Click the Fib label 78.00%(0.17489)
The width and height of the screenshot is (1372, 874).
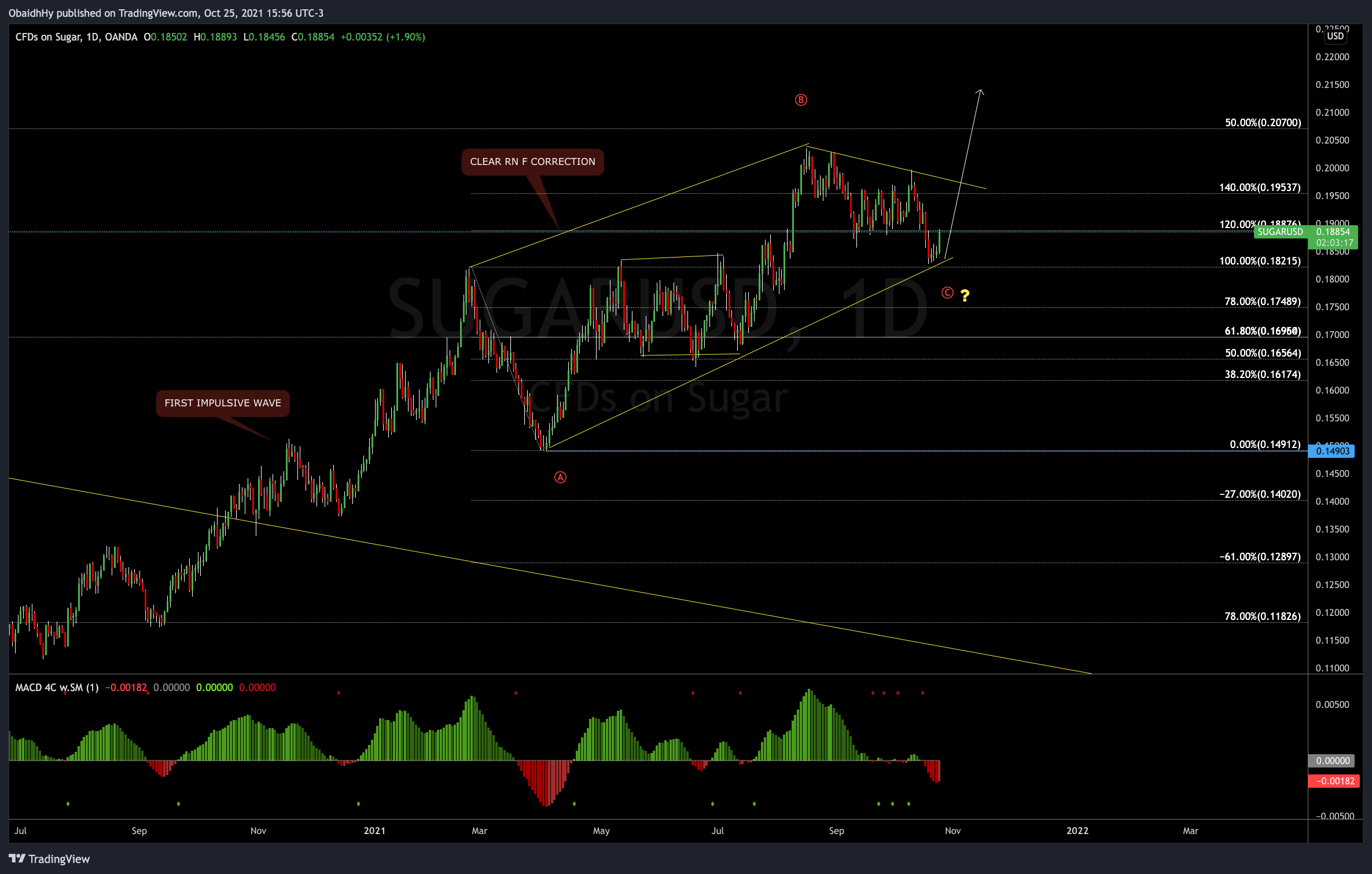1263,302
